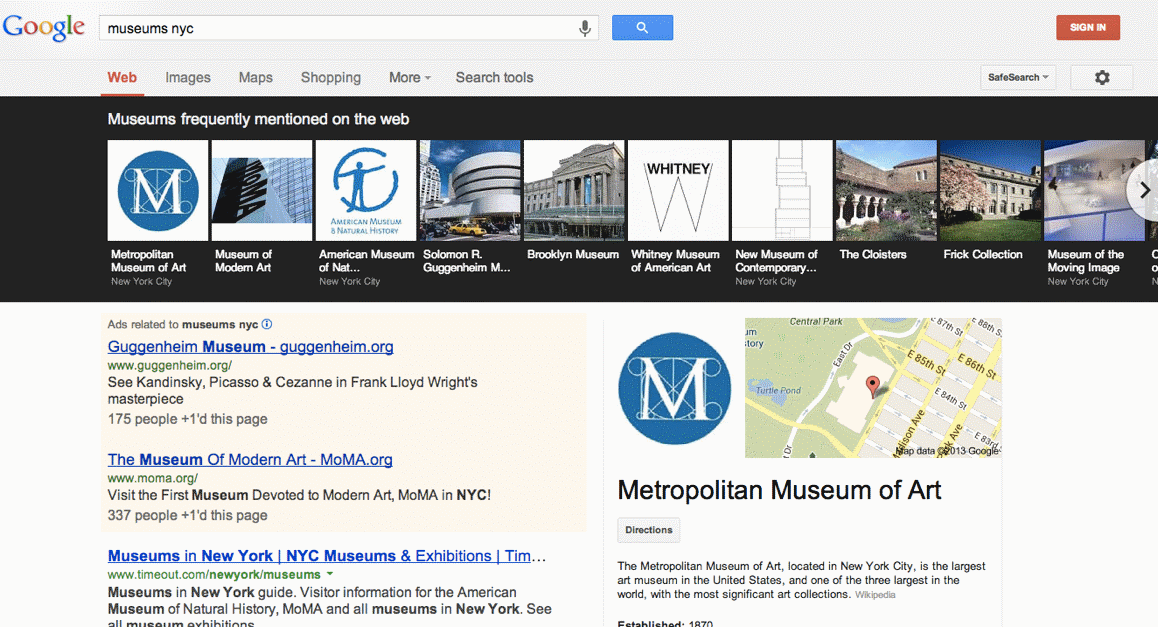Click the microphone voice search icon
1158x627 pixels.
pyautogui.click(x=585, y=28)
